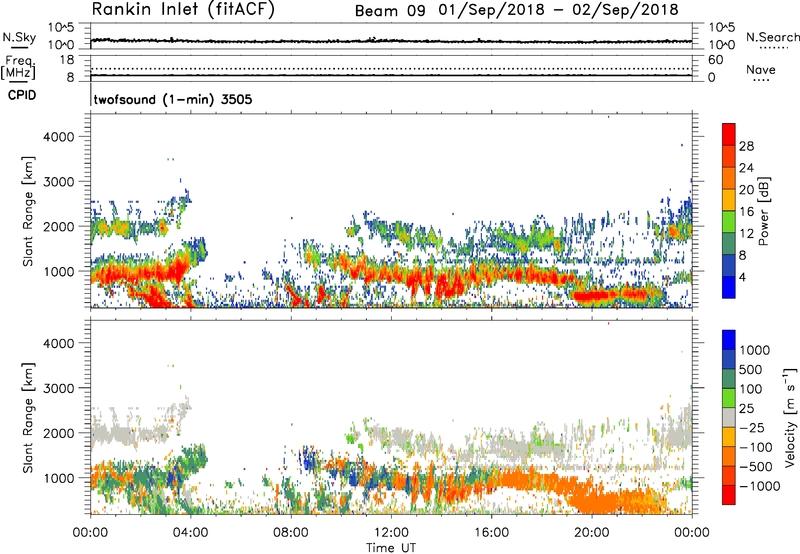Click the left '10^5' sky noise axis value
Image resolution: width=800 pixels, height=554 pixels.
[61, 28]
